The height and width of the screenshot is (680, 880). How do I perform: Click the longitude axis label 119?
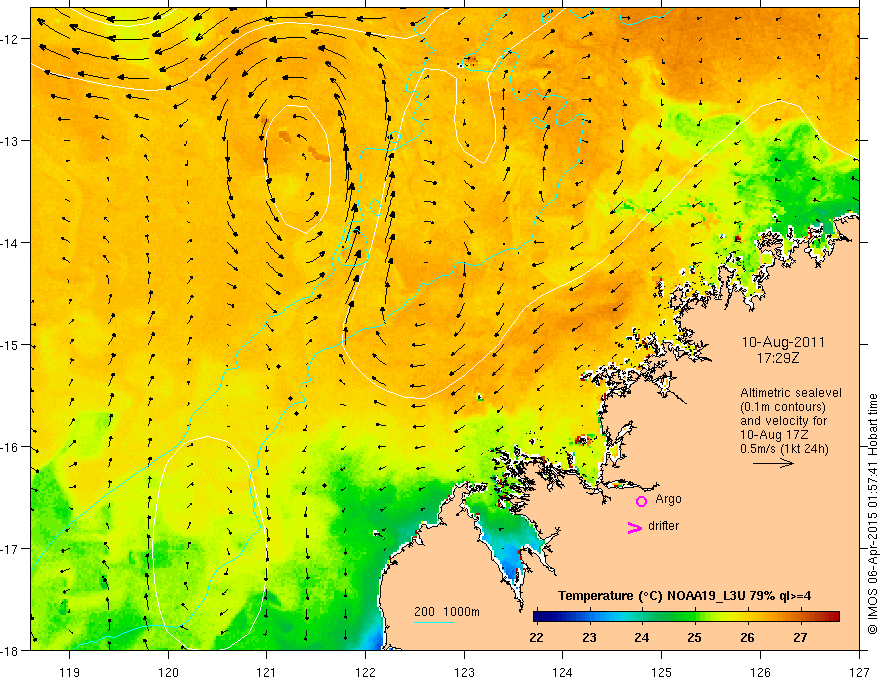pyautogui.click(x=70, y=672)
